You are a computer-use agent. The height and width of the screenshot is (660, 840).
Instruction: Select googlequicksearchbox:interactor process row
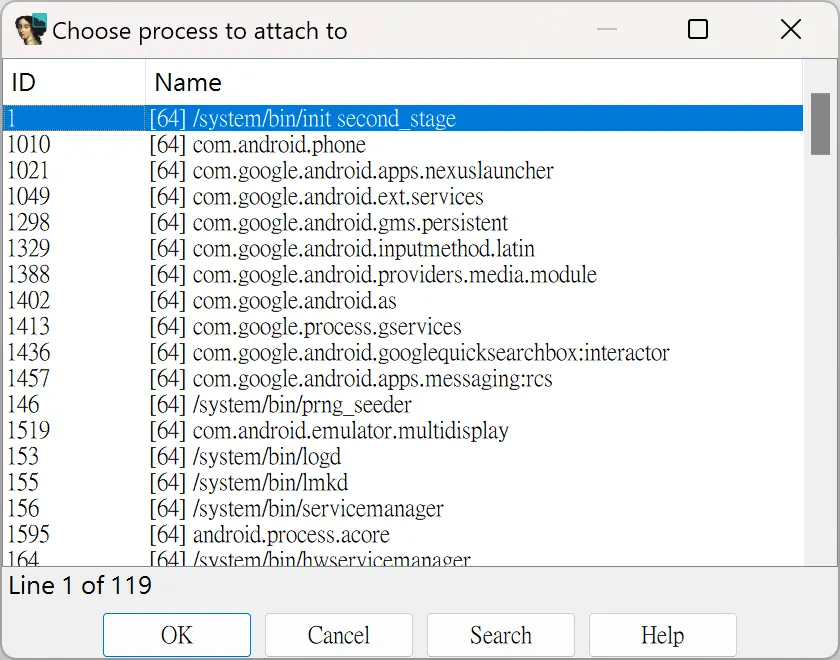pyautogui.click(x=403, y=352)
